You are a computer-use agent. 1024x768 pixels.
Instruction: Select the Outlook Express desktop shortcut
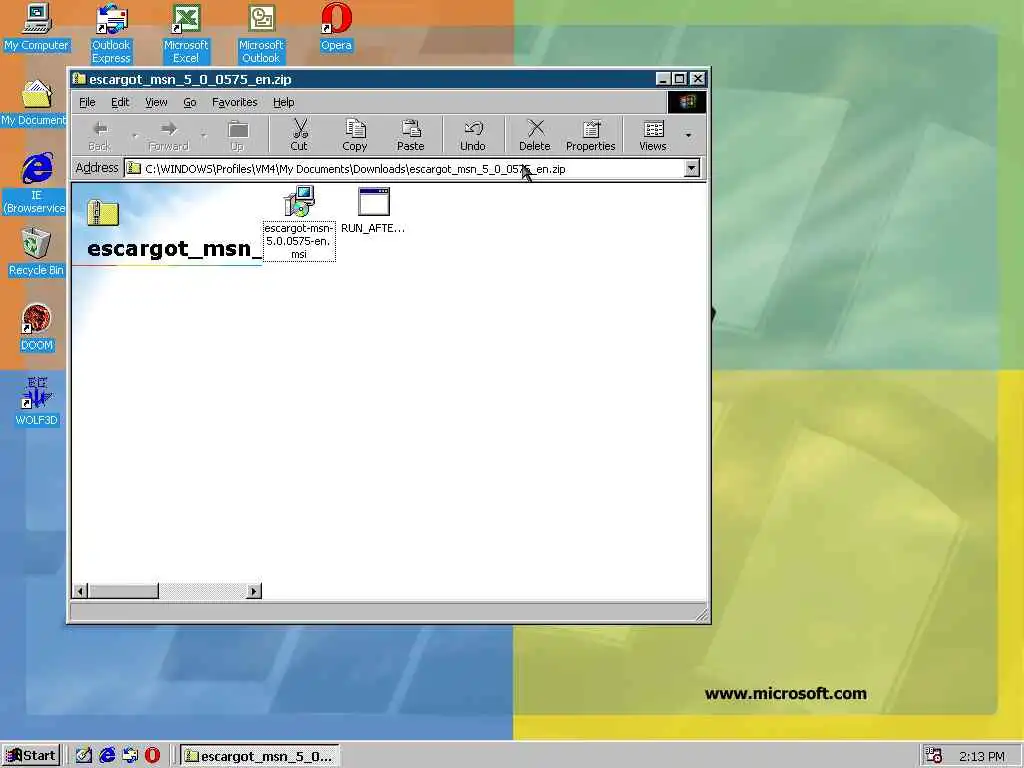(111, 33)
